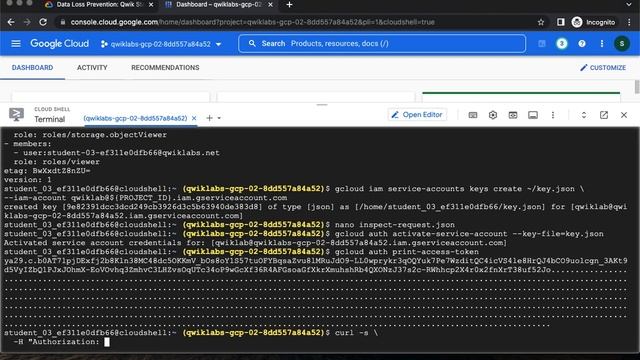Click the "user:student-03-ef311e0dfb66@qwiklabs.net" line
The width and height of the screenshot is (640, 360).
click(x=121, y=153)
